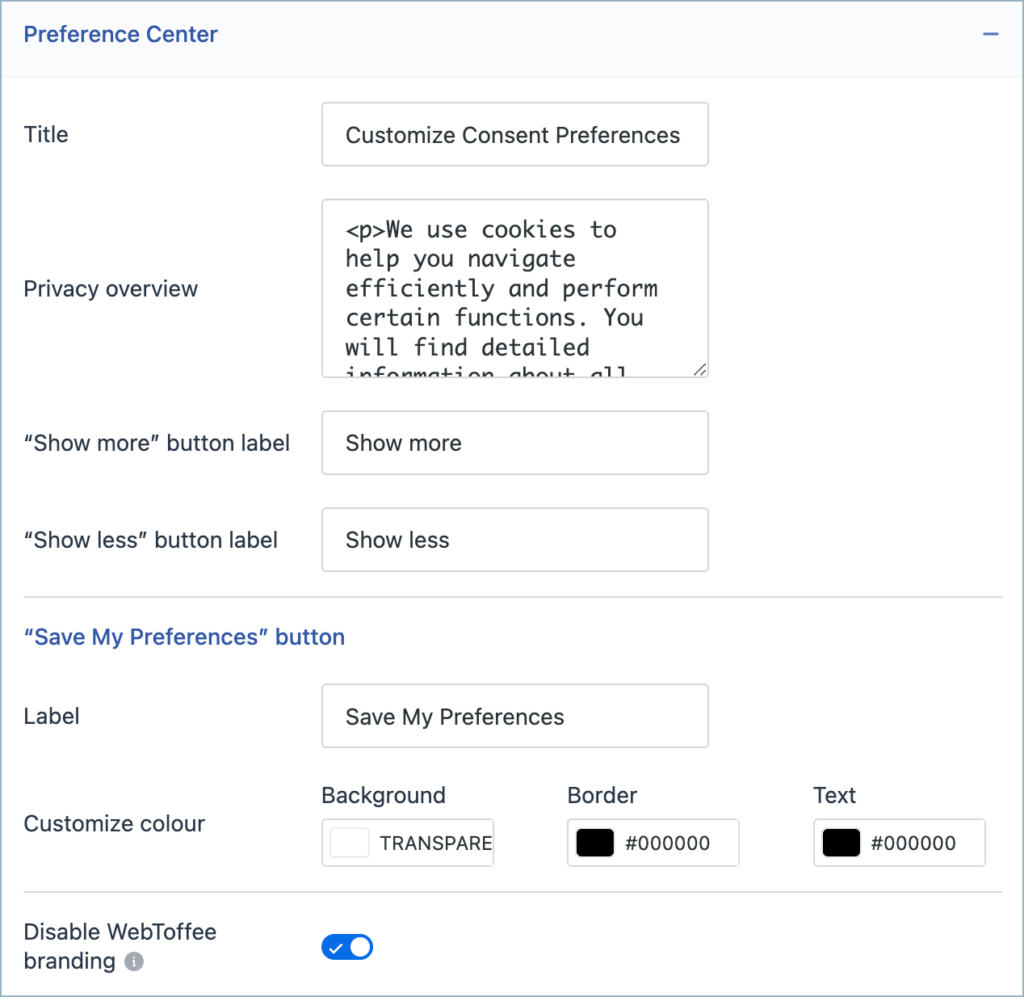Collapse the Preference Center section
The image size is (1024, 997).
pos(990,34)
